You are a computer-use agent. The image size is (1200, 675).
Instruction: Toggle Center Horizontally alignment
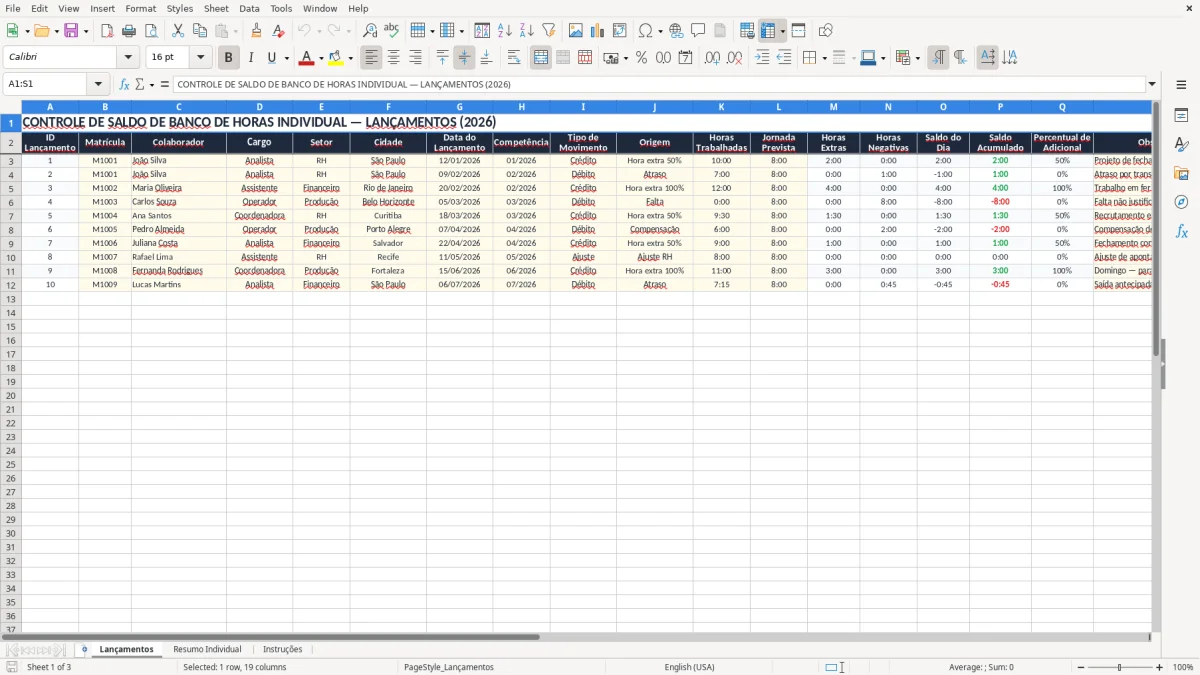394,58
